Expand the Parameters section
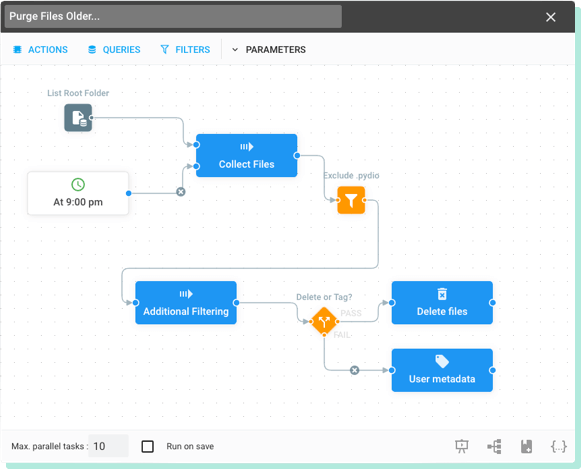Image resolution: width=581 pixels, height=469 pixels. (x=269, y=50)
